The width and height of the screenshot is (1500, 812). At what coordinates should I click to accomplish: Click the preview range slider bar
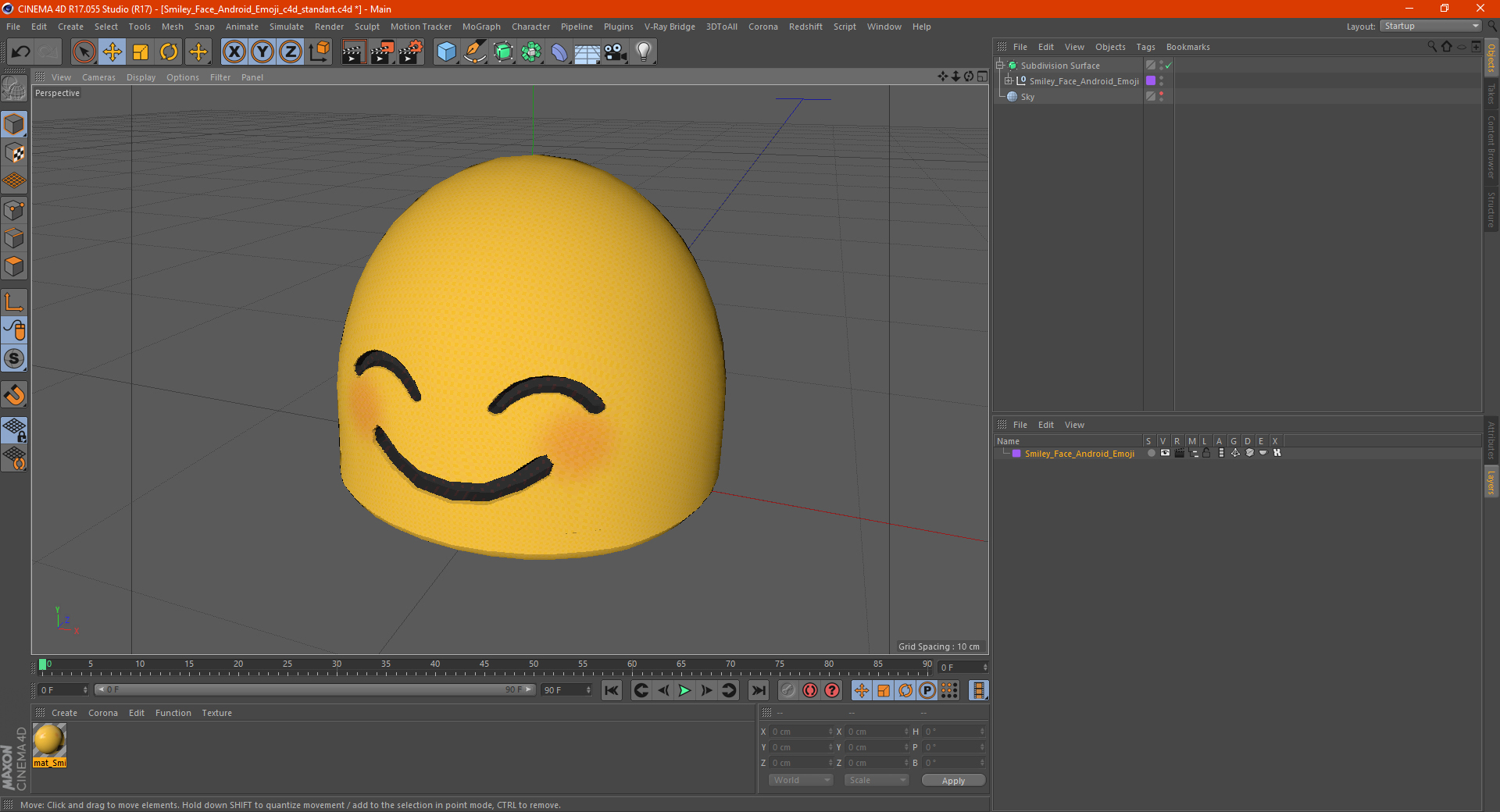pyautogui.click(x=316, y=690)
